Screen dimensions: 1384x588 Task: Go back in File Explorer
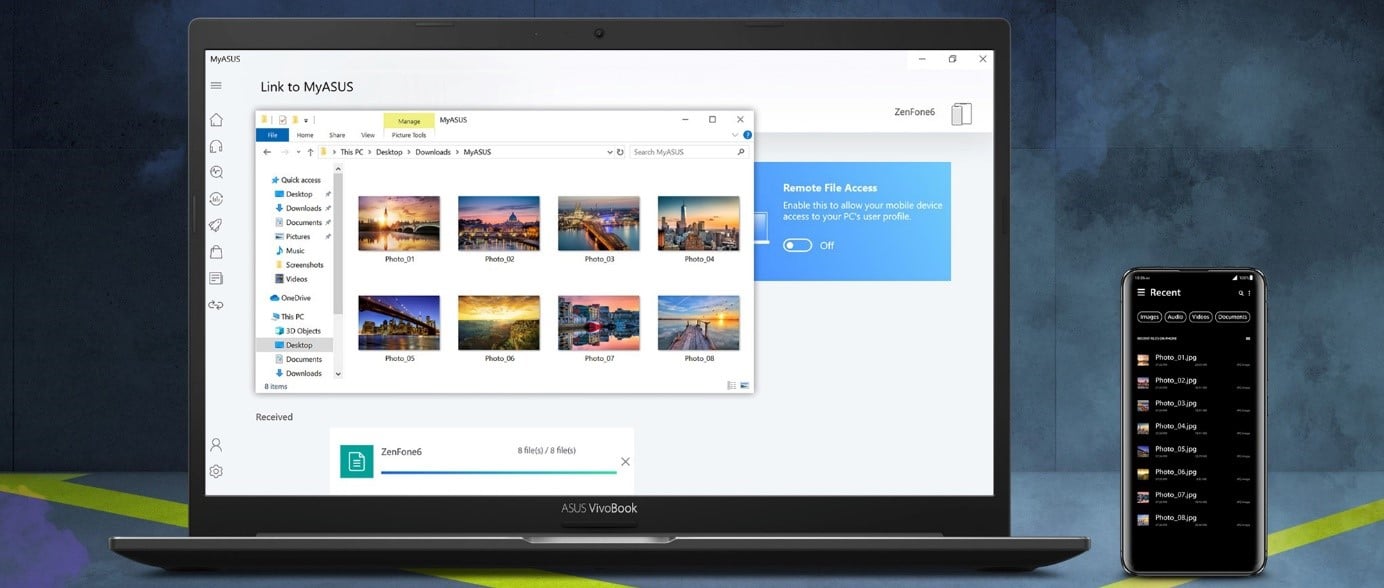(x=267, y=152)
